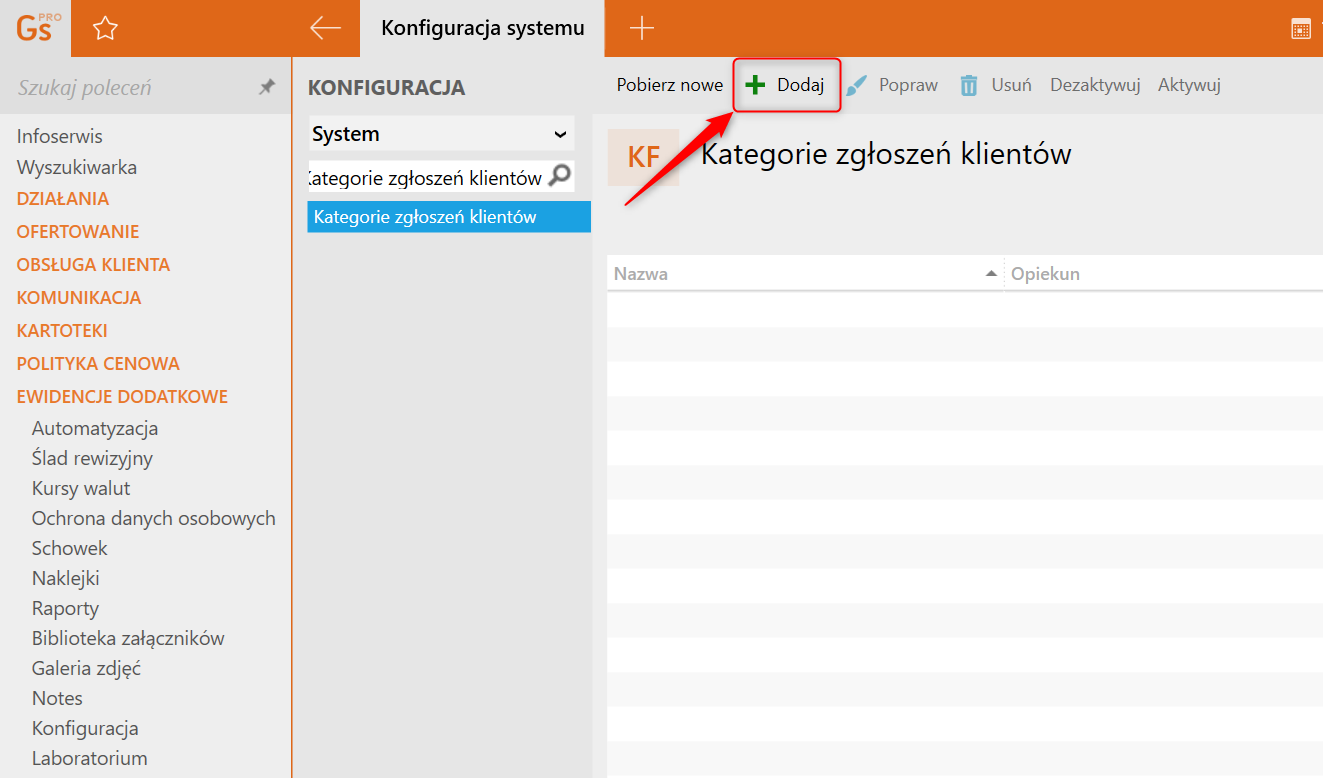Click the Nazwa column header
1323x778 pixels.
click(x=804, y=273)
